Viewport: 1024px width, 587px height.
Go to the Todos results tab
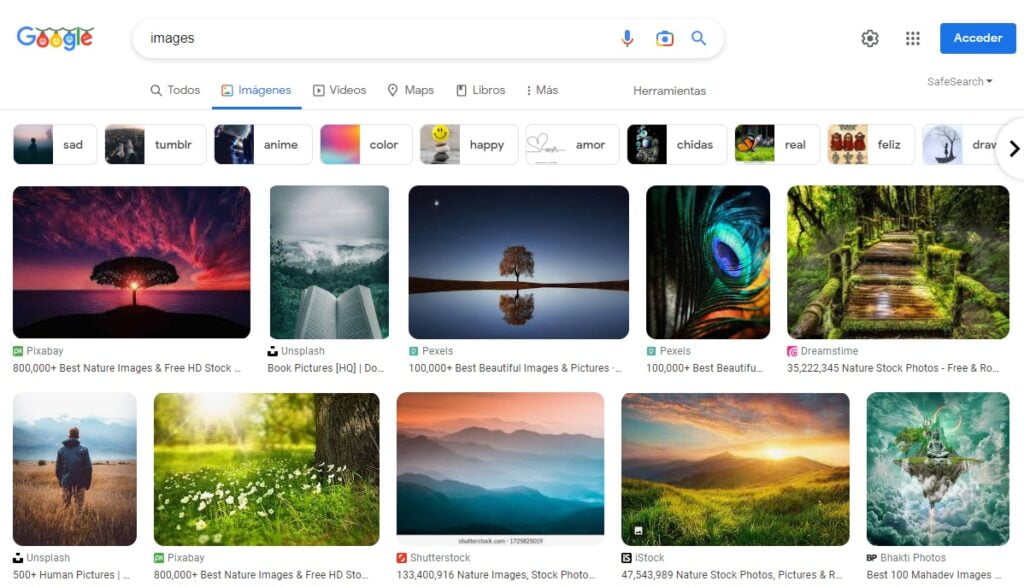coord(175,90)
